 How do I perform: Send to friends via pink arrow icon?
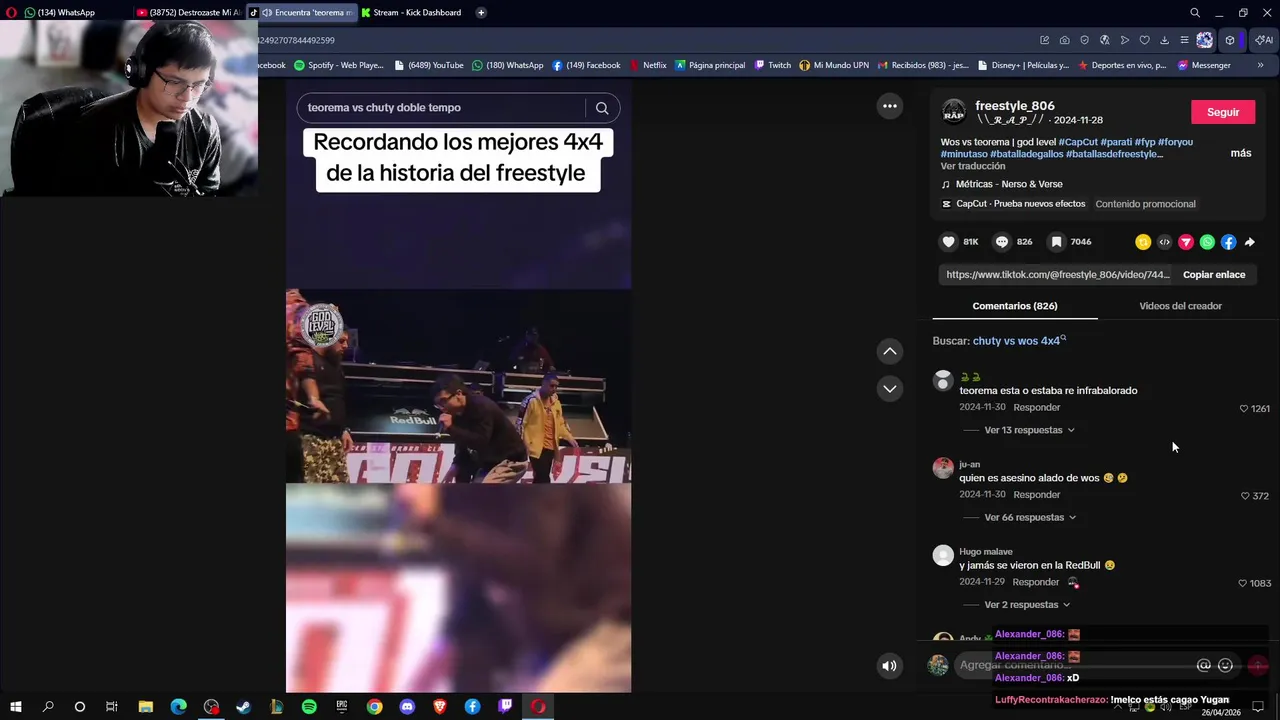[x=1186, y=242]
